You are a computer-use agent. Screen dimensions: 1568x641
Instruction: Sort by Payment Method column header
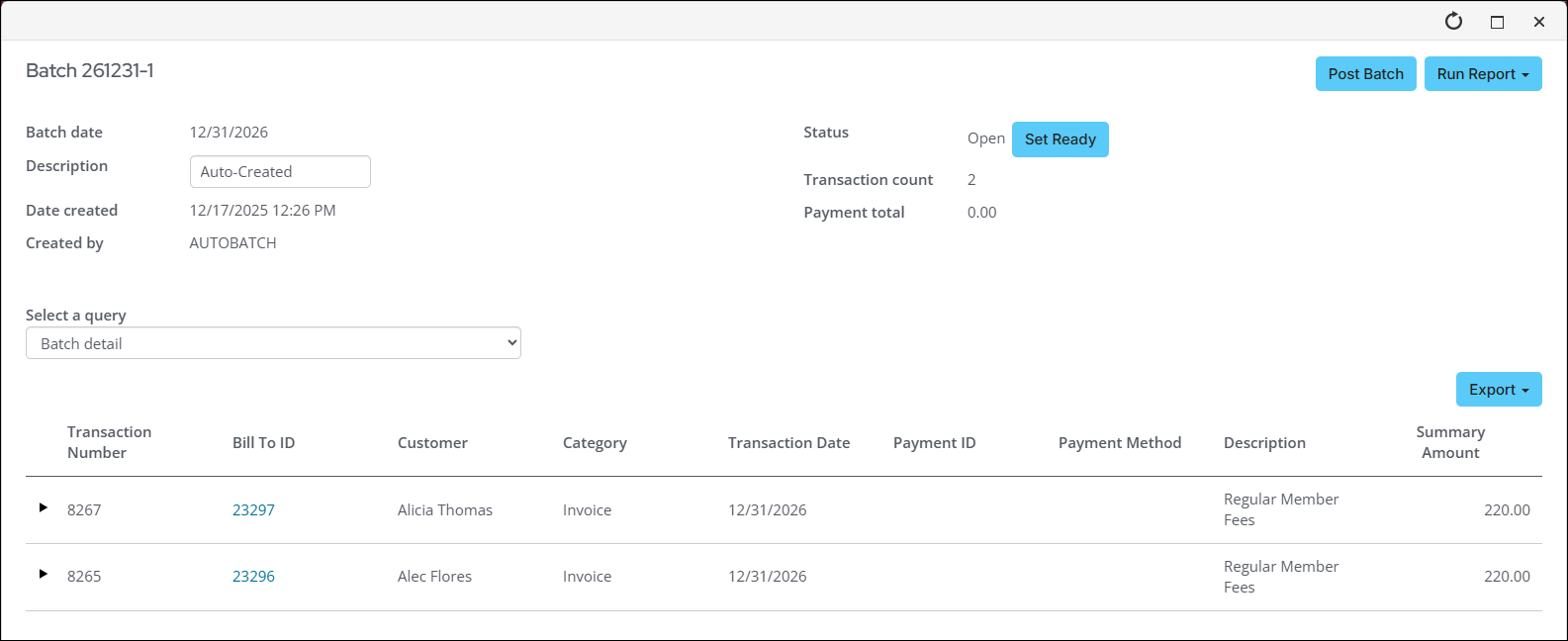tap(1119, 443)
